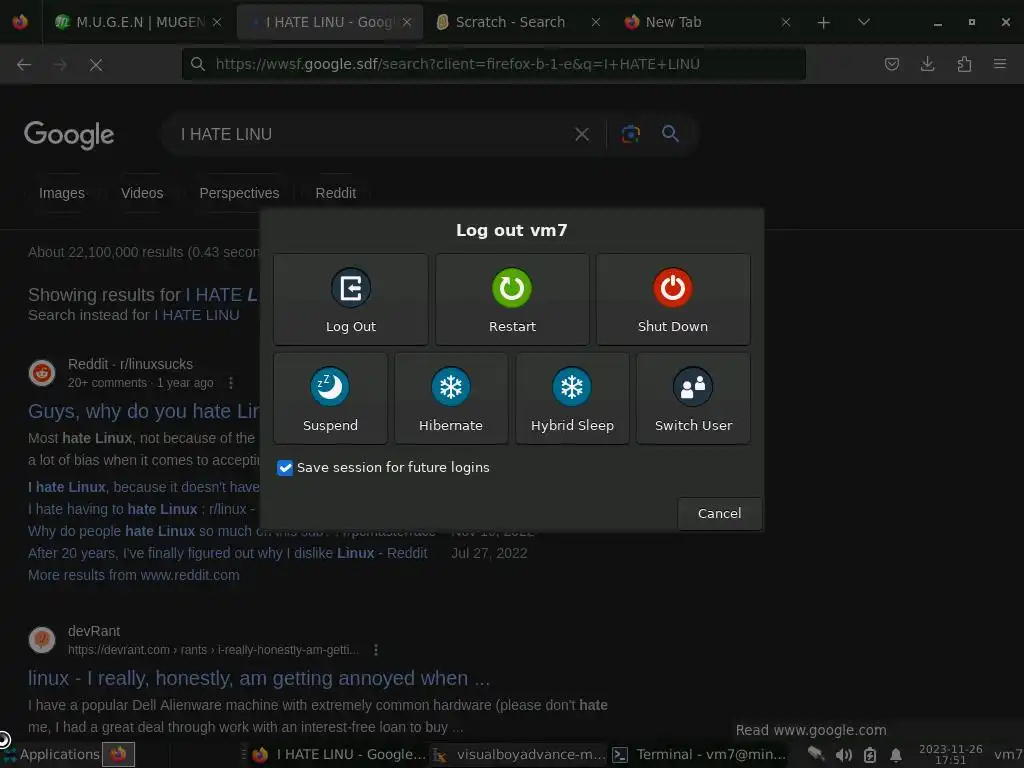1024x768 pixels.
Task: Open the Firefox downloads panel
Action: [x=927, y=64]
